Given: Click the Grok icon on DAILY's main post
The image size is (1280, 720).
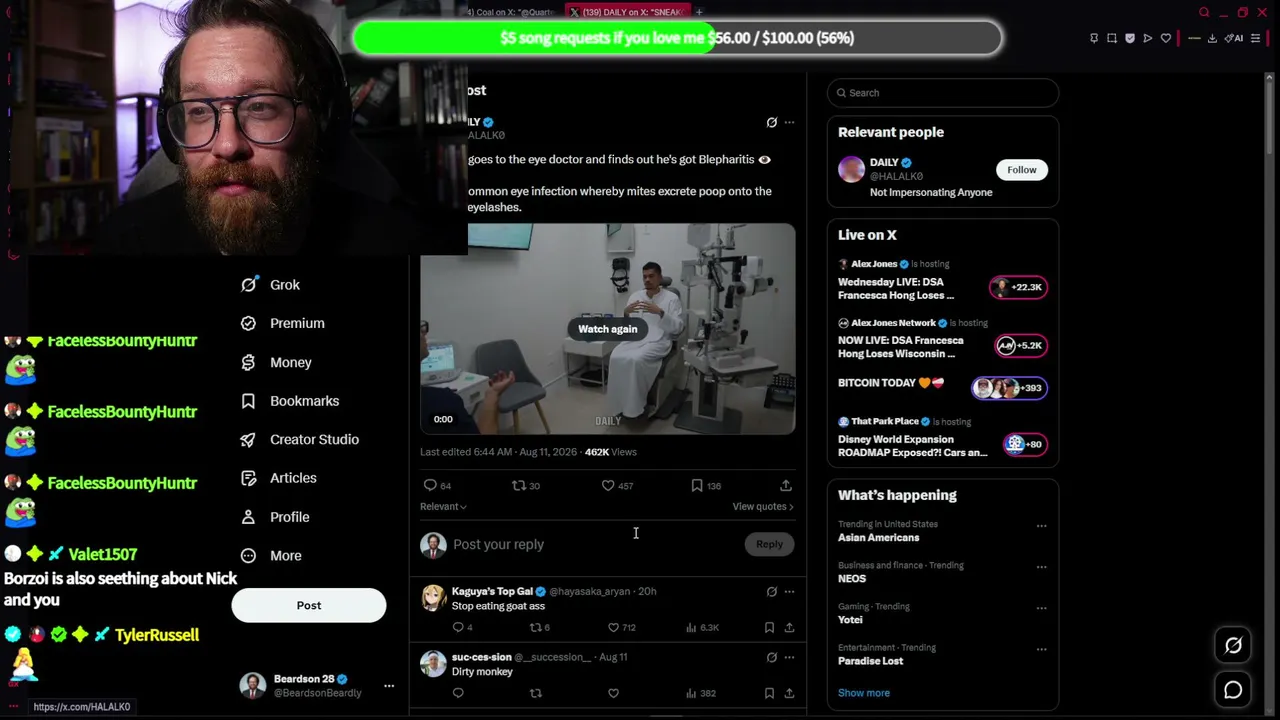Looking at the screenshot, I should [x=771, y=123].
